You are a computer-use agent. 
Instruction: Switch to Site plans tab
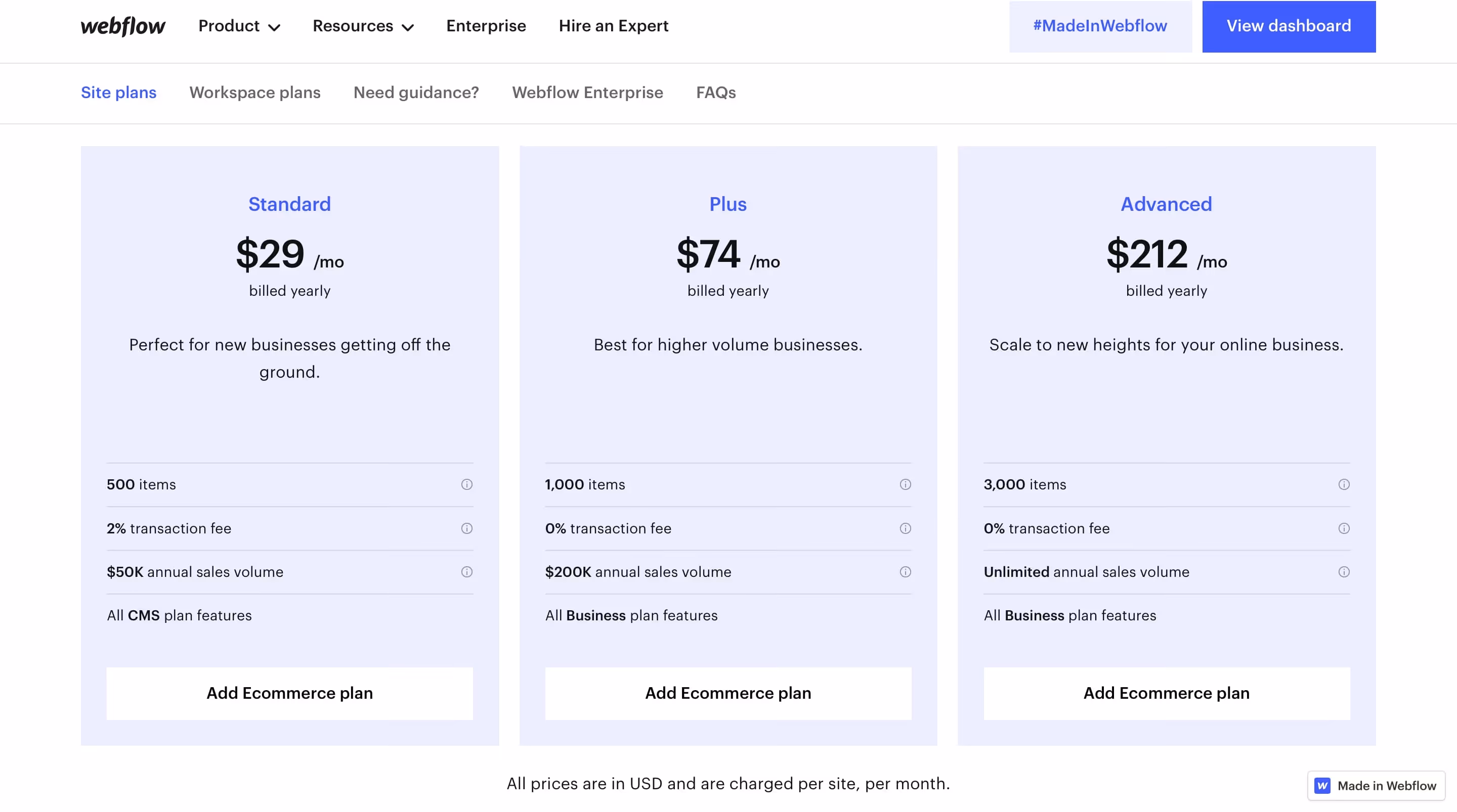point(118,93)
